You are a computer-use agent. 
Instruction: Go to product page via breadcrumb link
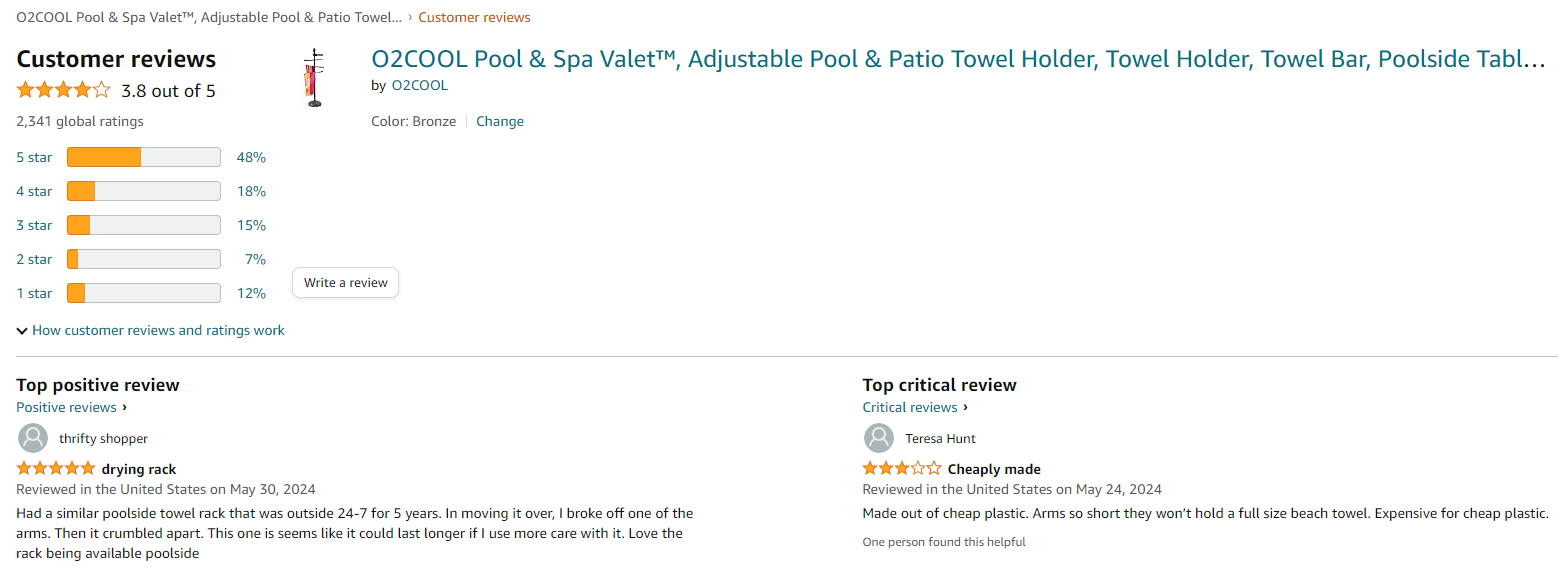(x=209, y=17)
